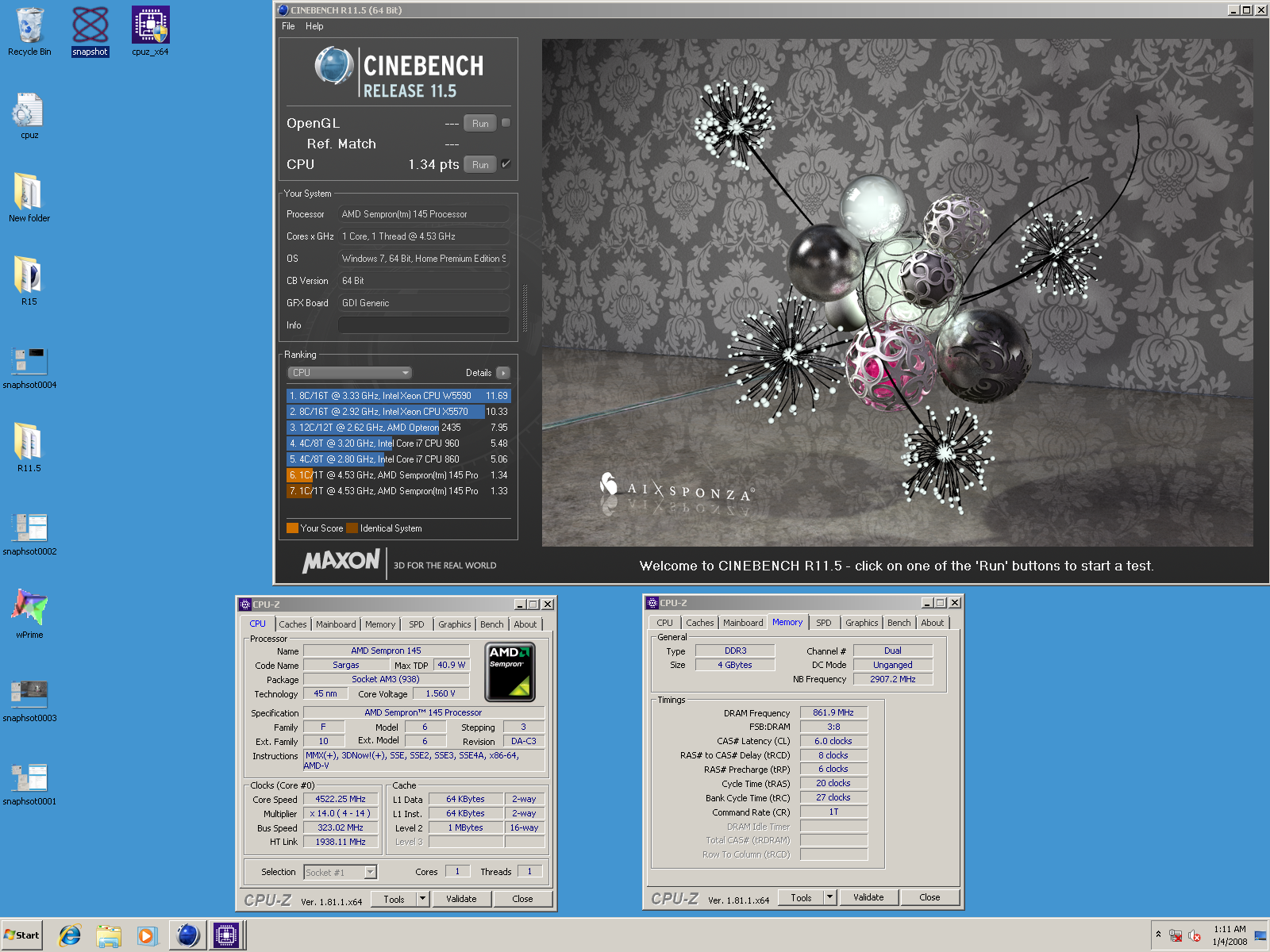Viewport: 1270px width, 952px height.
Task: Select the snaphsot0001 image icon
Action: tap(29, 785)
